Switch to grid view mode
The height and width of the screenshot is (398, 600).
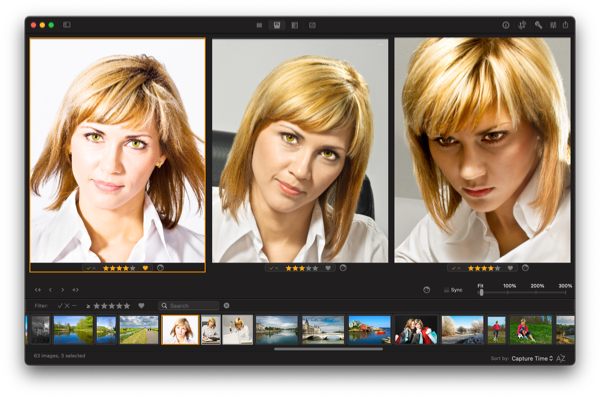pos(259,25)
